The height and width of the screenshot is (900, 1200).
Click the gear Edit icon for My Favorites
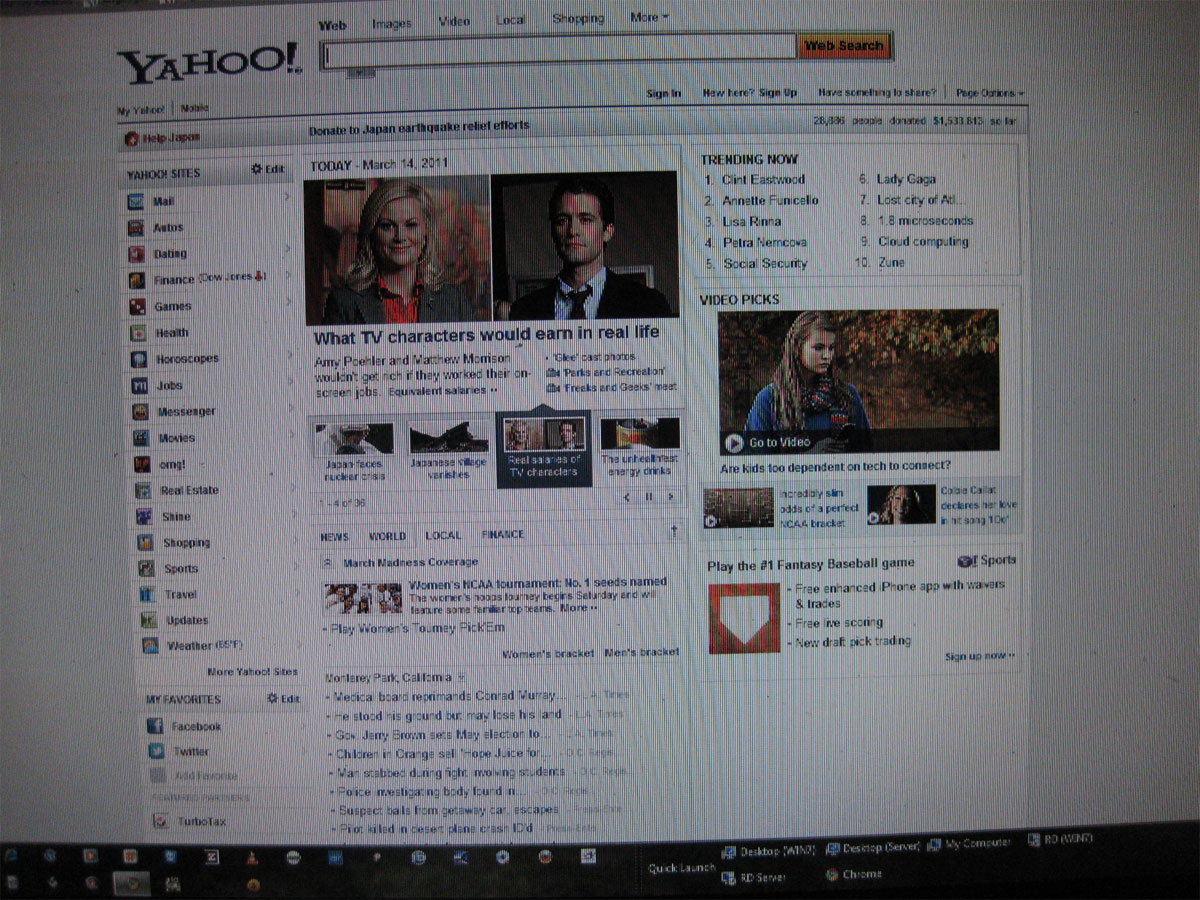[x=272, y=699]
